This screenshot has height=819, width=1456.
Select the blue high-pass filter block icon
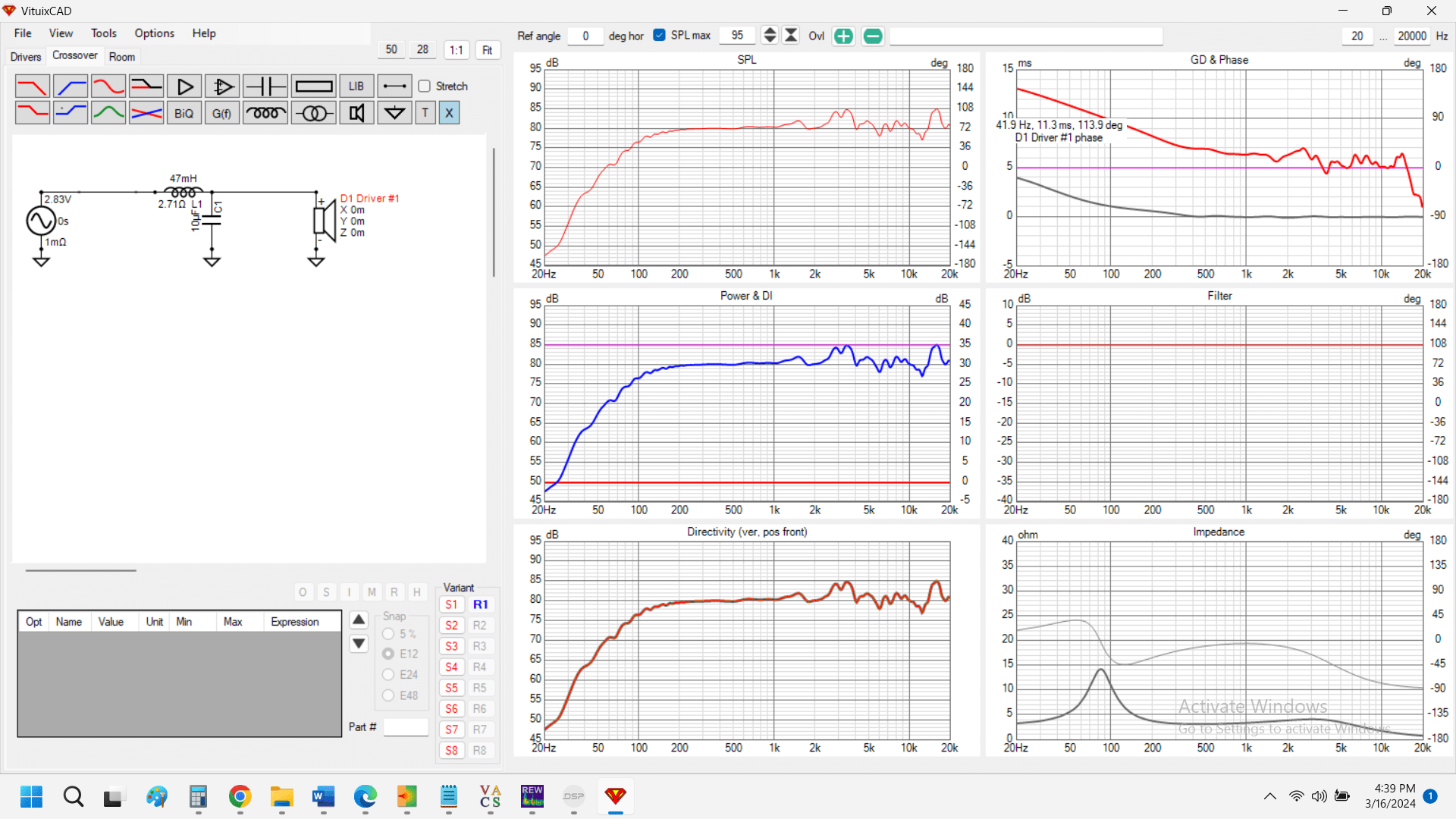point(71,86)
